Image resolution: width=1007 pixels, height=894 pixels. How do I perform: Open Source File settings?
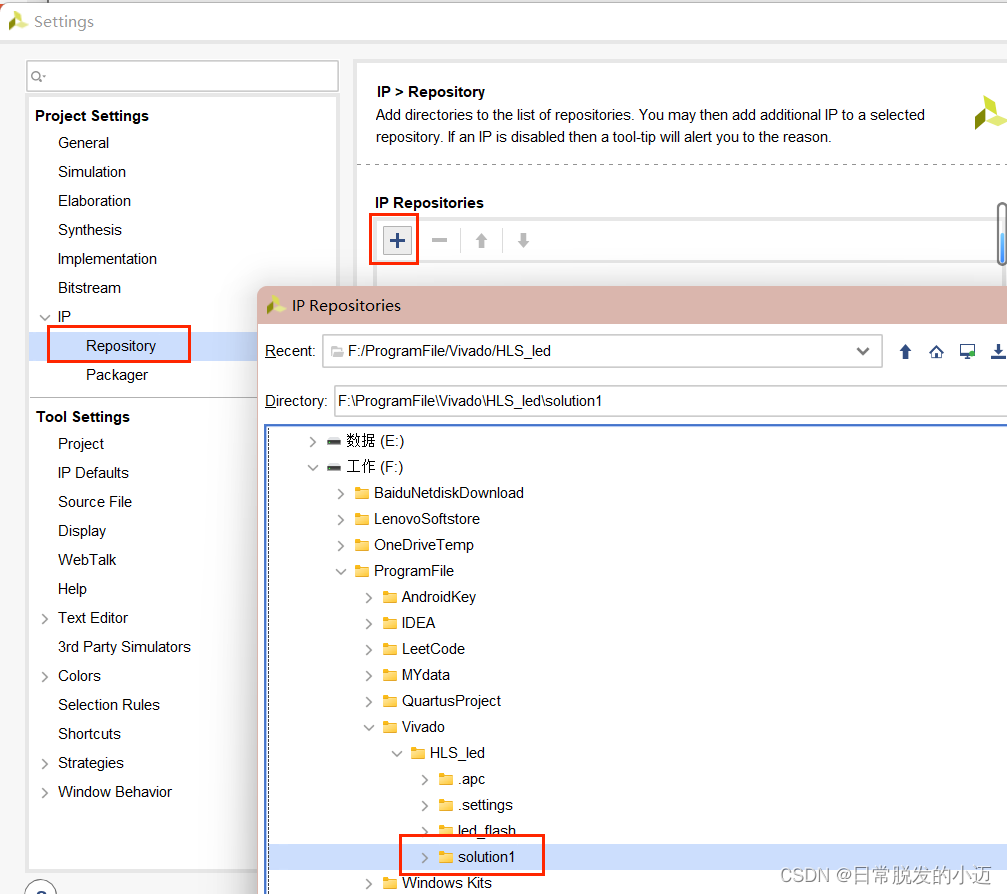point(95,502)
